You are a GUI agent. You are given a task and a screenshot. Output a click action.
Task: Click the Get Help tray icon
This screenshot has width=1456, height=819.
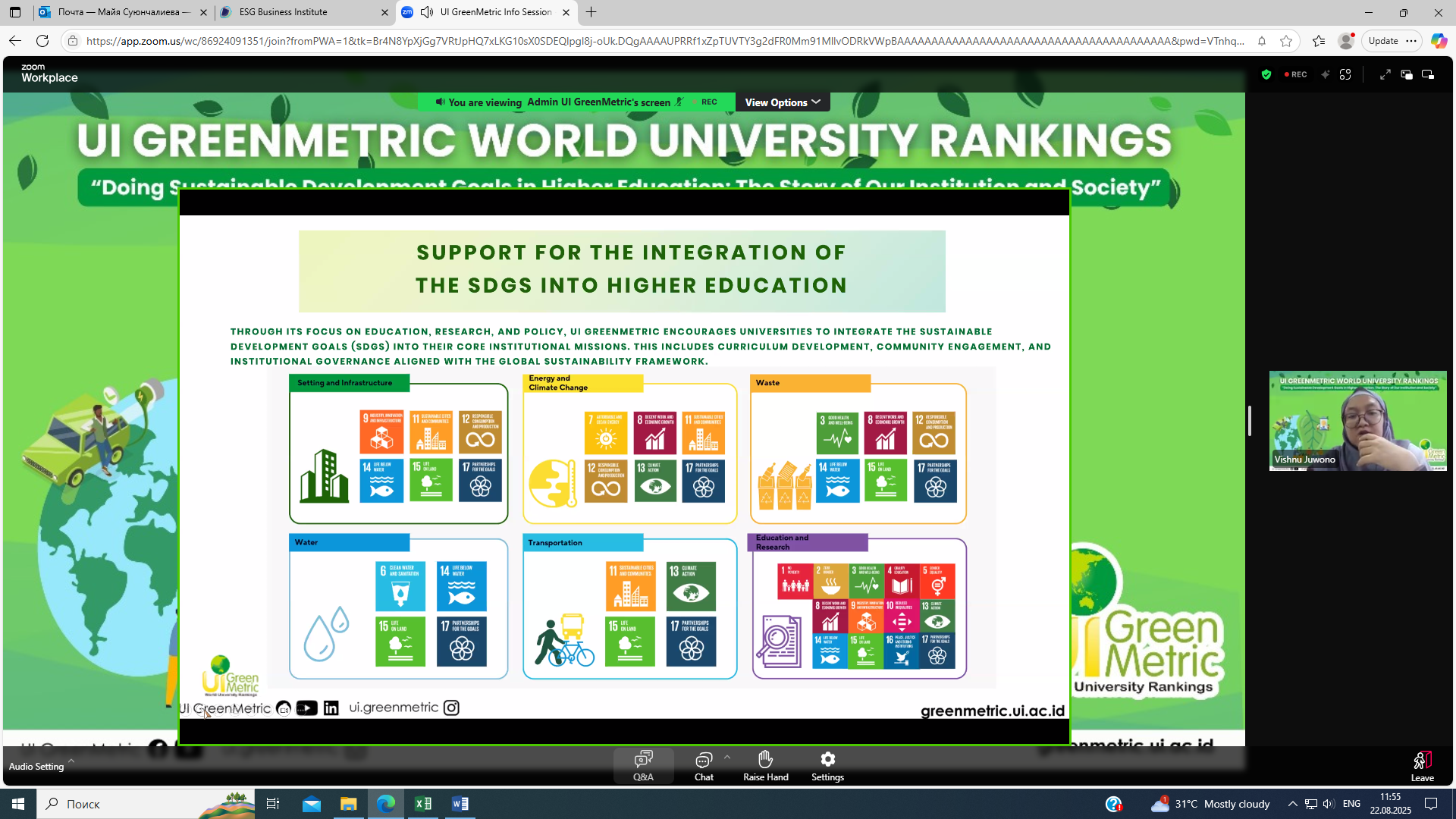coord(1114,804)
